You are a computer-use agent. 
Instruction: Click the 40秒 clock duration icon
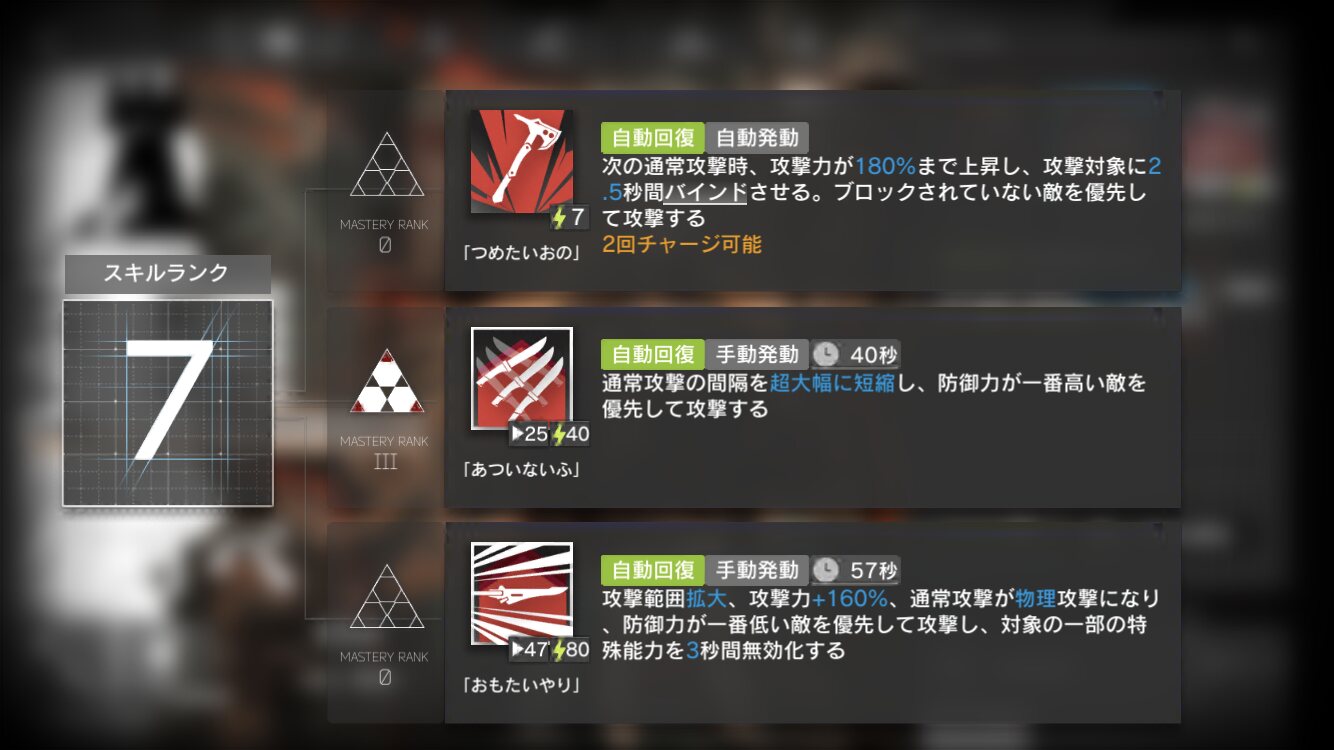(x=826, y=354)
